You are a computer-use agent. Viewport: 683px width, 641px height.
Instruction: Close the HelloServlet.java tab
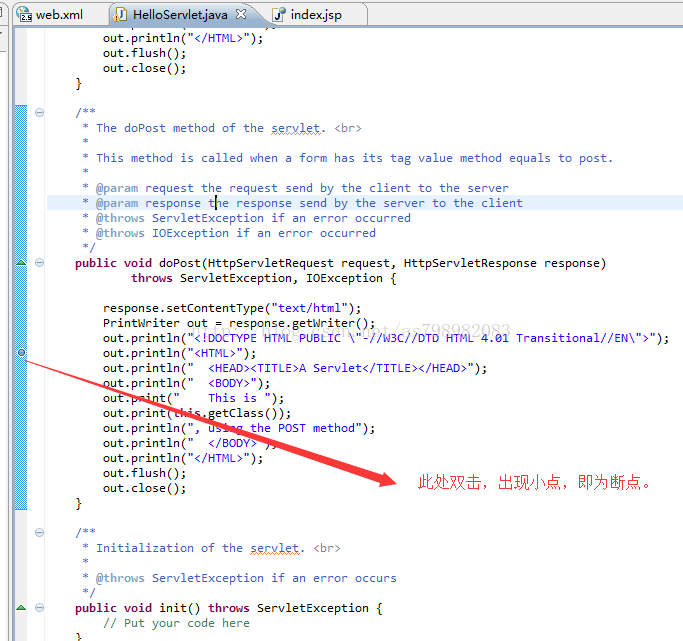(241, 14)
